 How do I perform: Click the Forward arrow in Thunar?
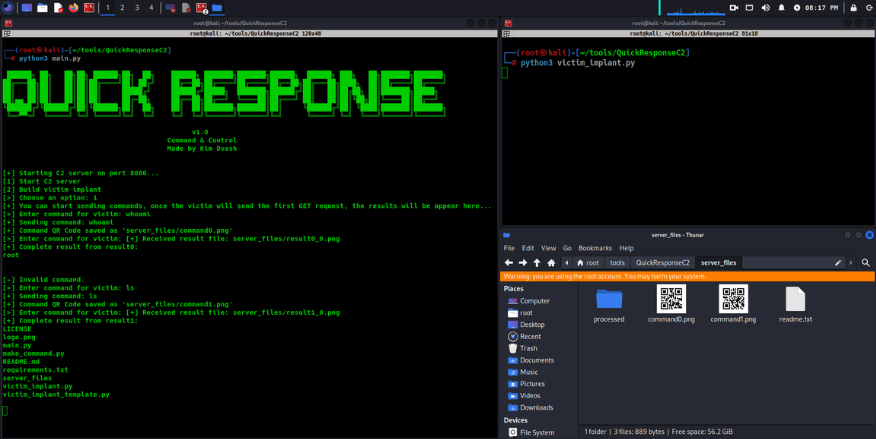pyautogui.click(x=522, y=262)
